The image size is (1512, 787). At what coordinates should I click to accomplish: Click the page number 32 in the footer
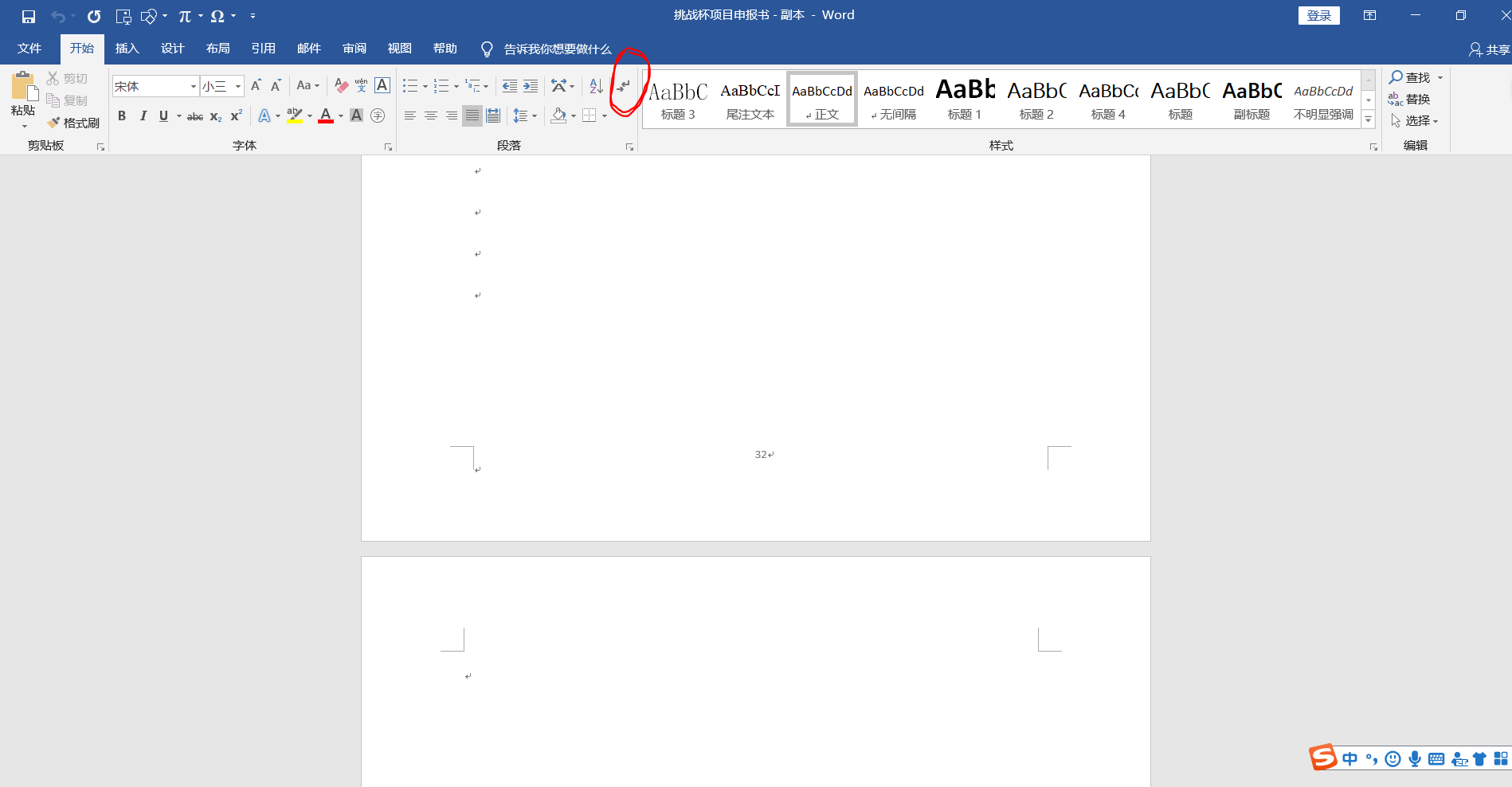pos(761,455)
